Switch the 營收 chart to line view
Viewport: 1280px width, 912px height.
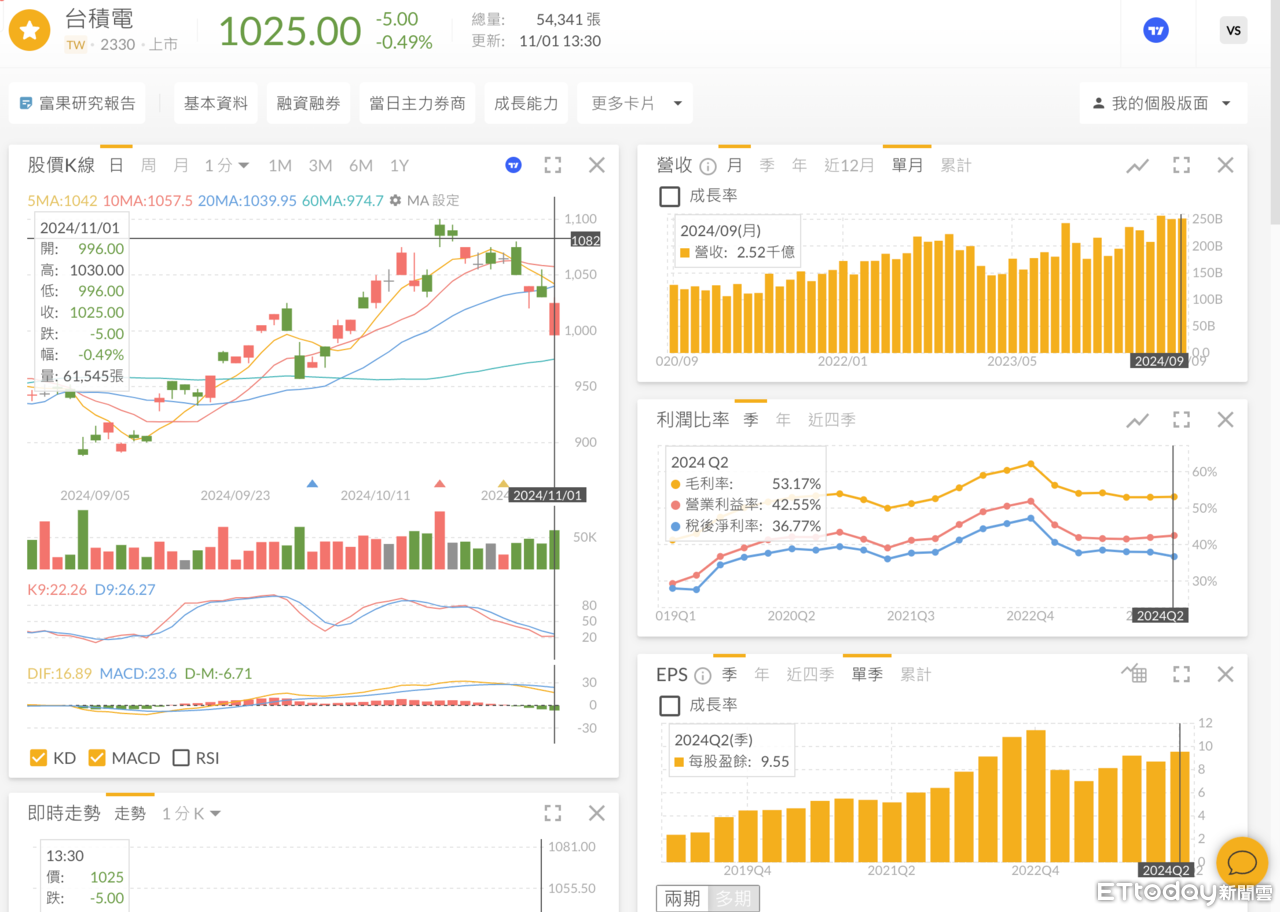tap(1137, 166)
